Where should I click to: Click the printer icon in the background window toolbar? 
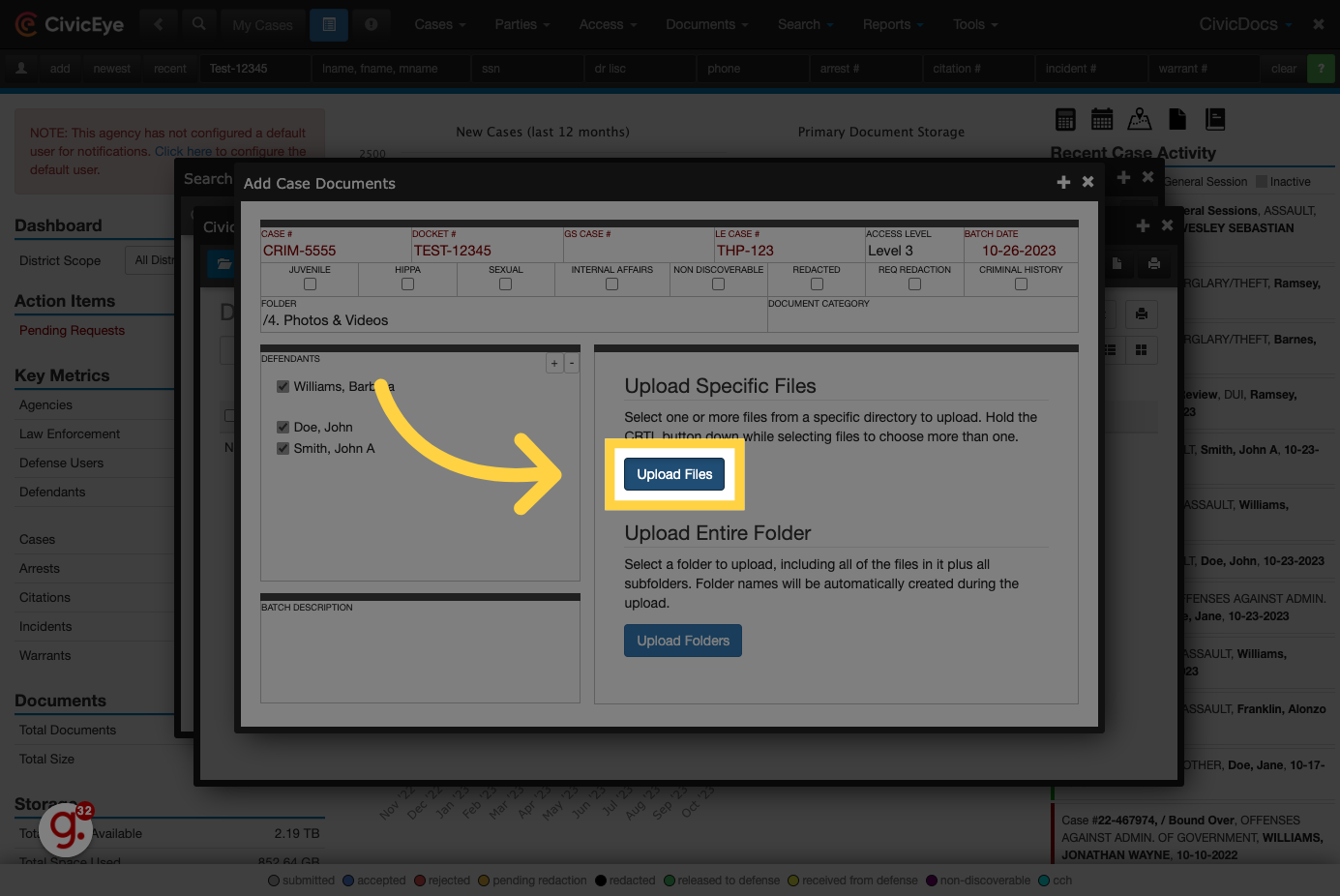[x=1154, y=263]
